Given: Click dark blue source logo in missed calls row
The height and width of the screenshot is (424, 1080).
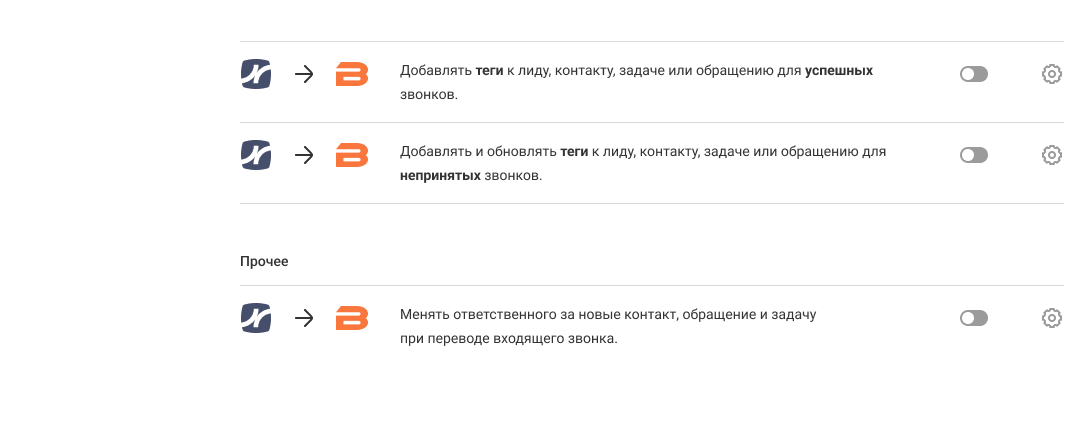Looking at the screenshot, I should [x=257, y=155].
